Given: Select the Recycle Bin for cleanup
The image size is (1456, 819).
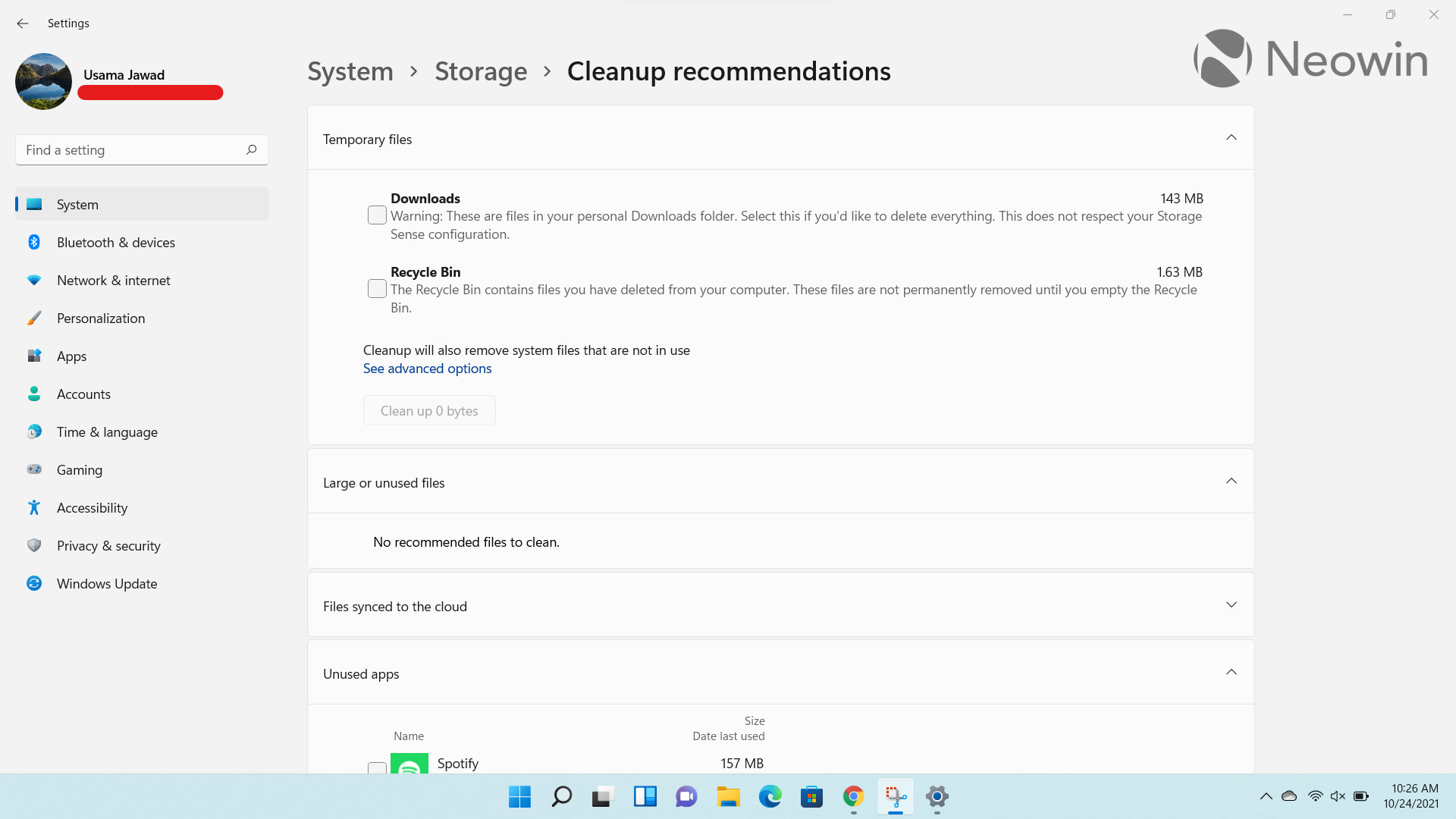Looking at the screenshot, I should (x=377, y=288).
